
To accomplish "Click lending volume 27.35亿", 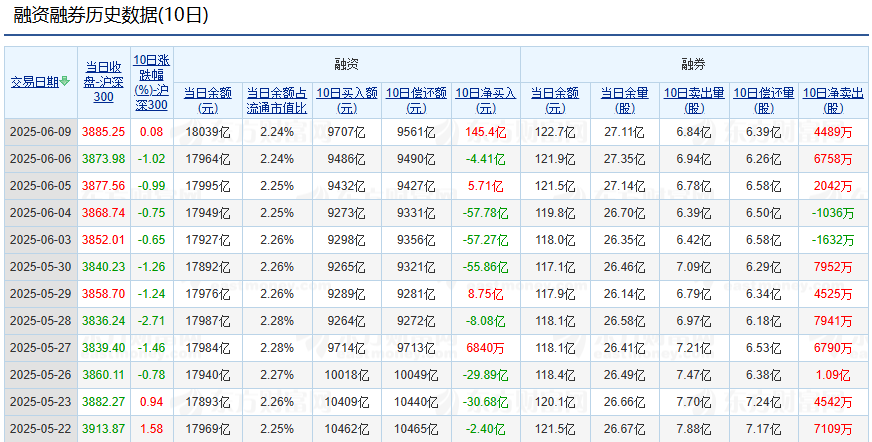I will (625, 159).
